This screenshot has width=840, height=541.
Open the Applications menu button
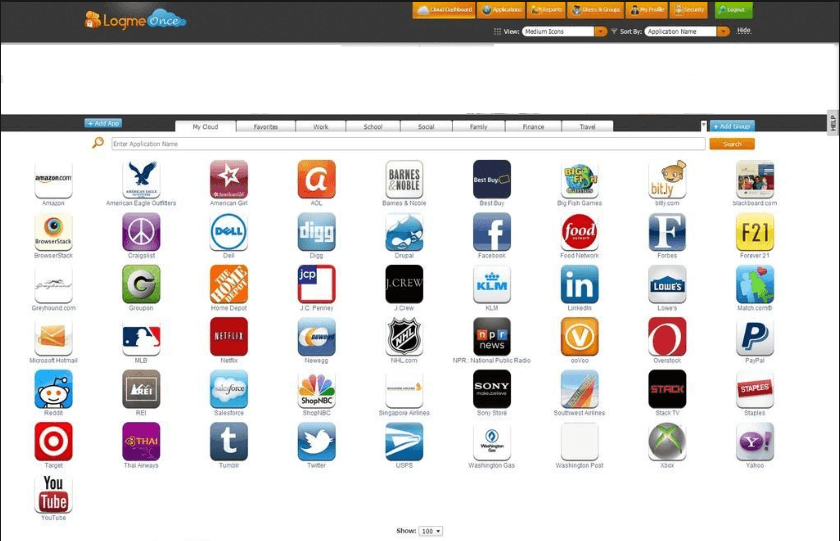(502, 10)
